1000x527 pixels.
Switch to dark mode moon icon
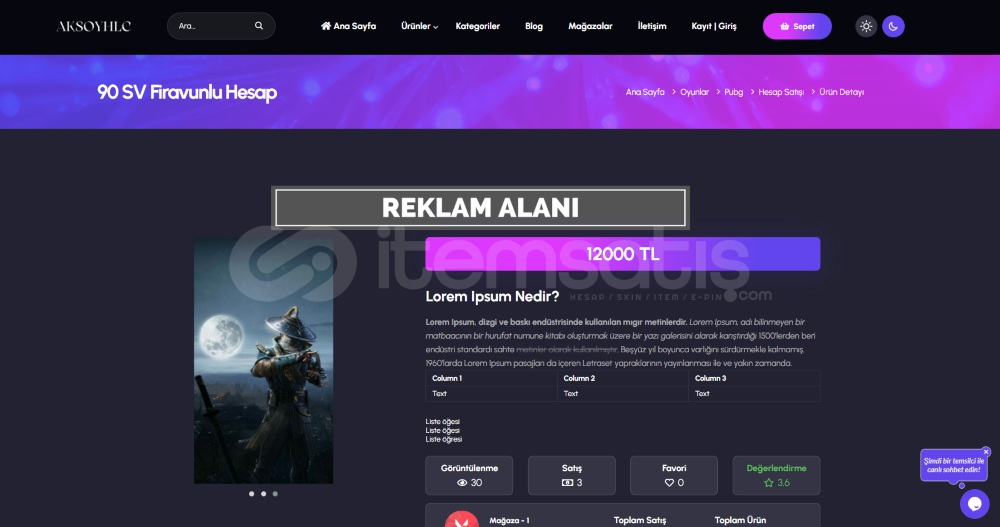coord(893,26)
